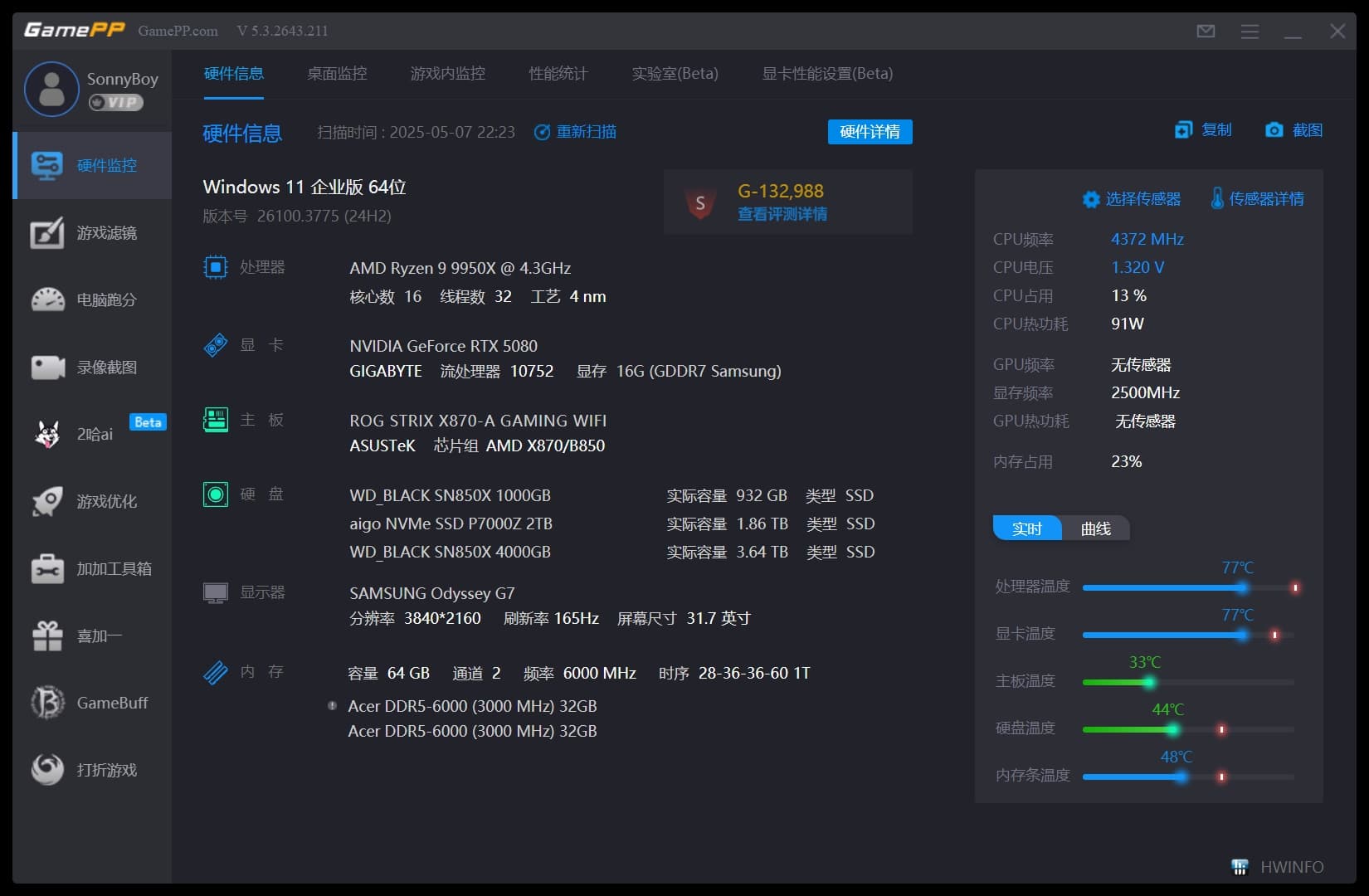
Task: Click the aigo NVMe SSD P7000Z 2TB row
Action: pyautogui.click(x=612, y=523)
